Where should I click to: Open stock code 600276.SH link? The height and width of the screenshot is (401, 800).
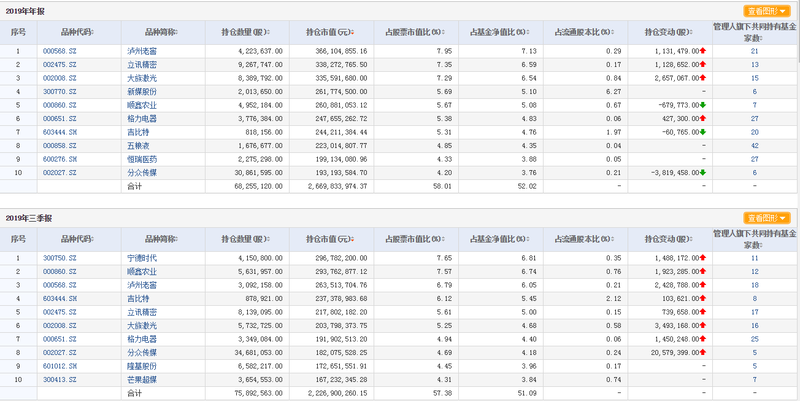point(60,159)
